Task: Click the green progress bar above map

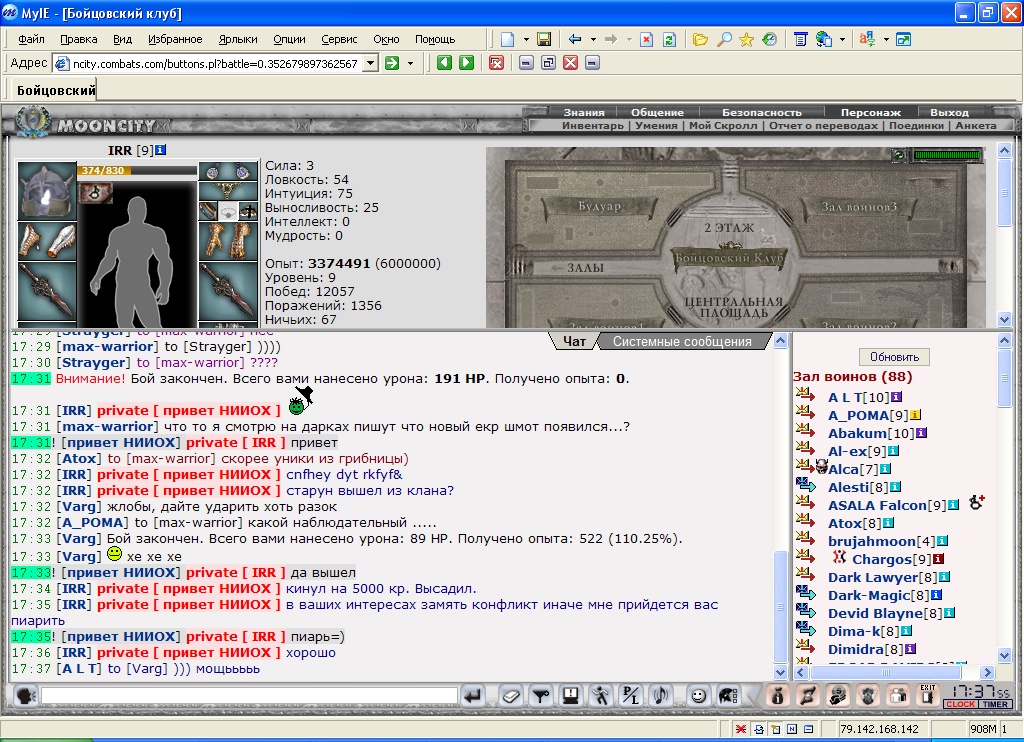Action: point(947,155)
